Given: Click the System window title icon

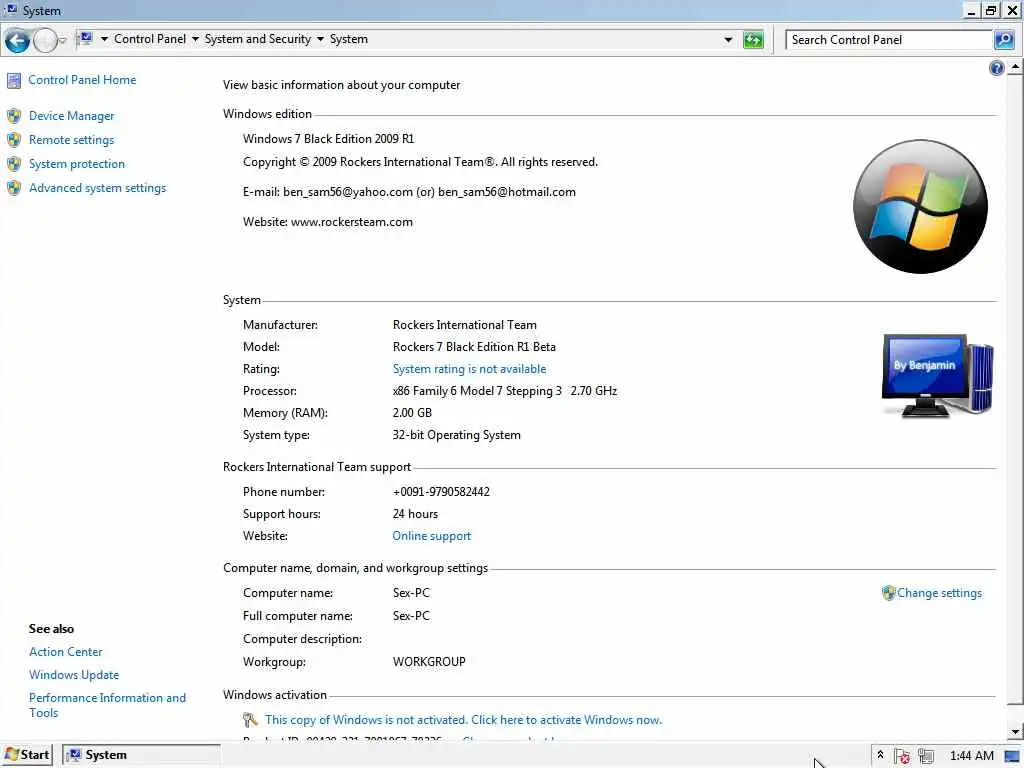Looking at the screenshot, I should click(11, 10).
